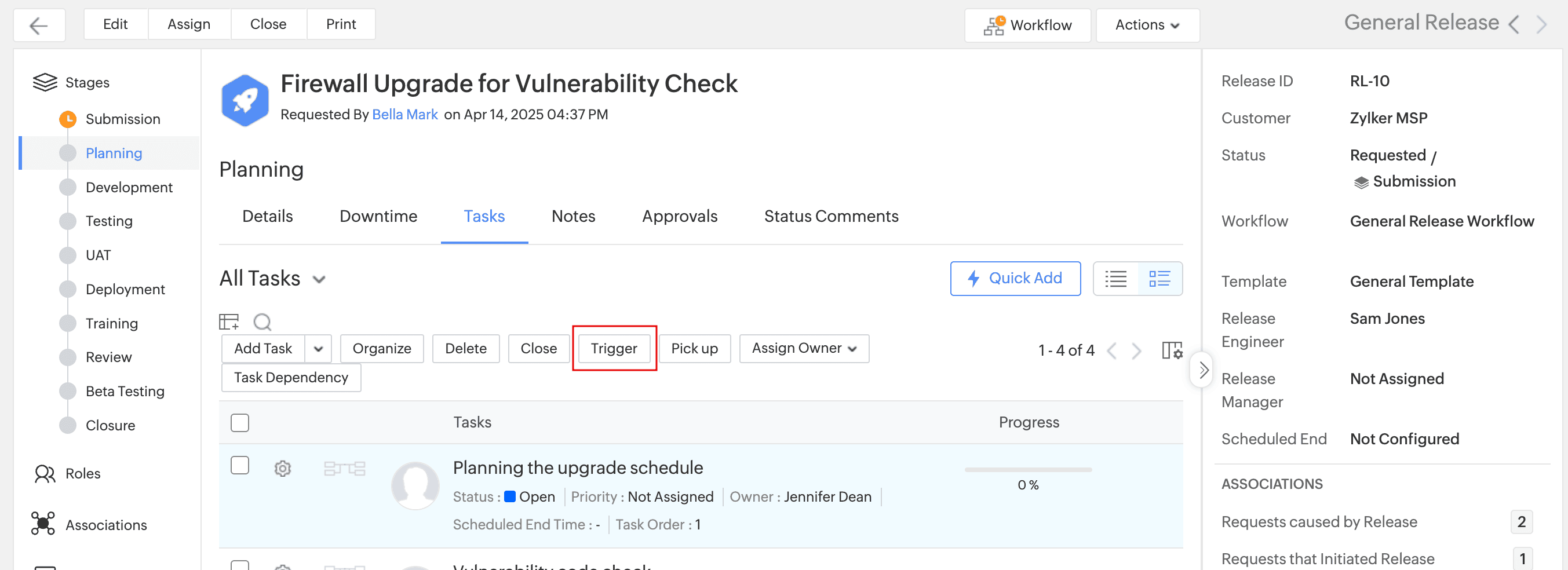1568x570 pixels.
Task: Expand the Actions dropdown
Action: [x=1147, y=25]
